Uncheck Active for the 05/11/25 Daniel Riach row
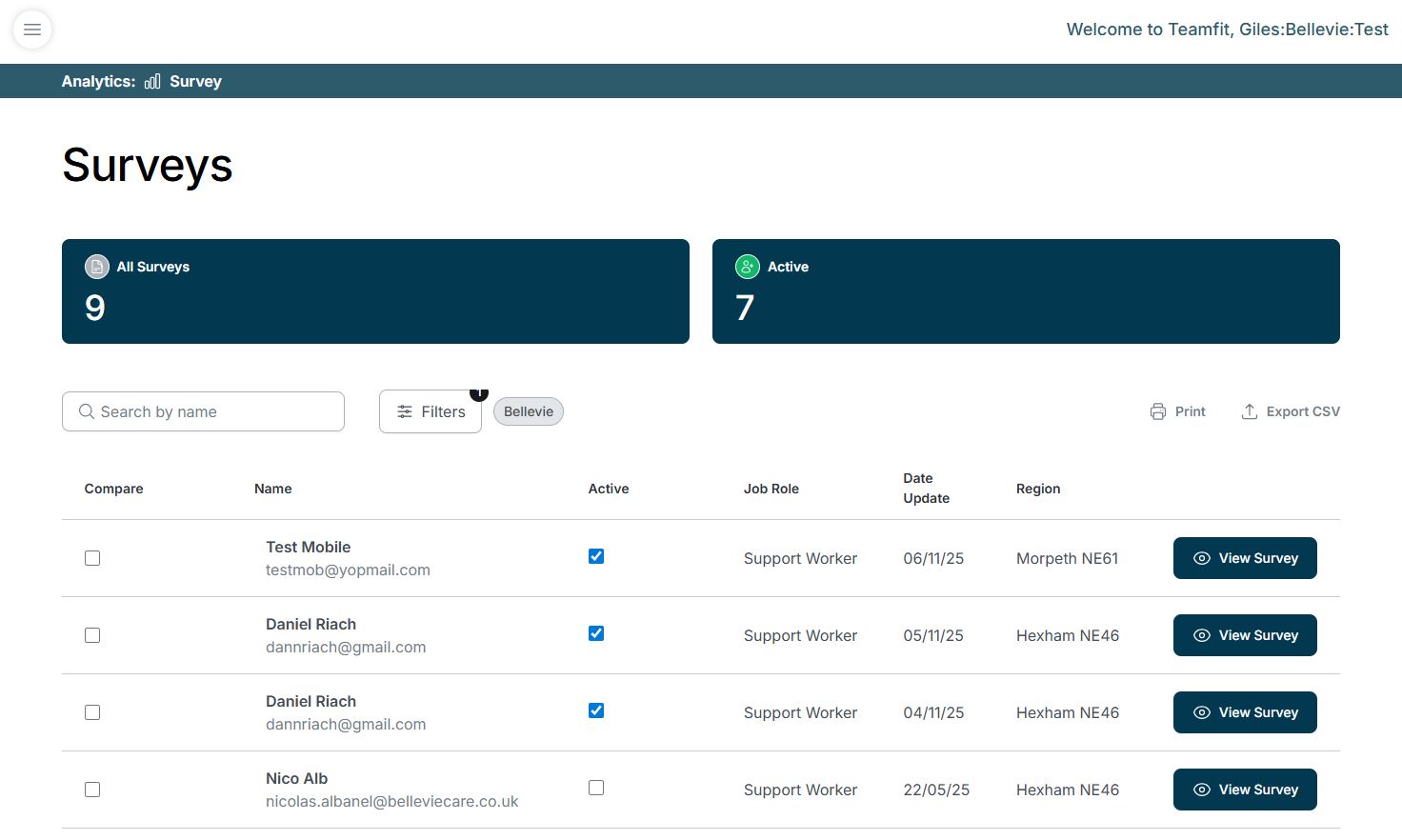The height and width of the screenshot is (840, 1402). click(596, 633)
